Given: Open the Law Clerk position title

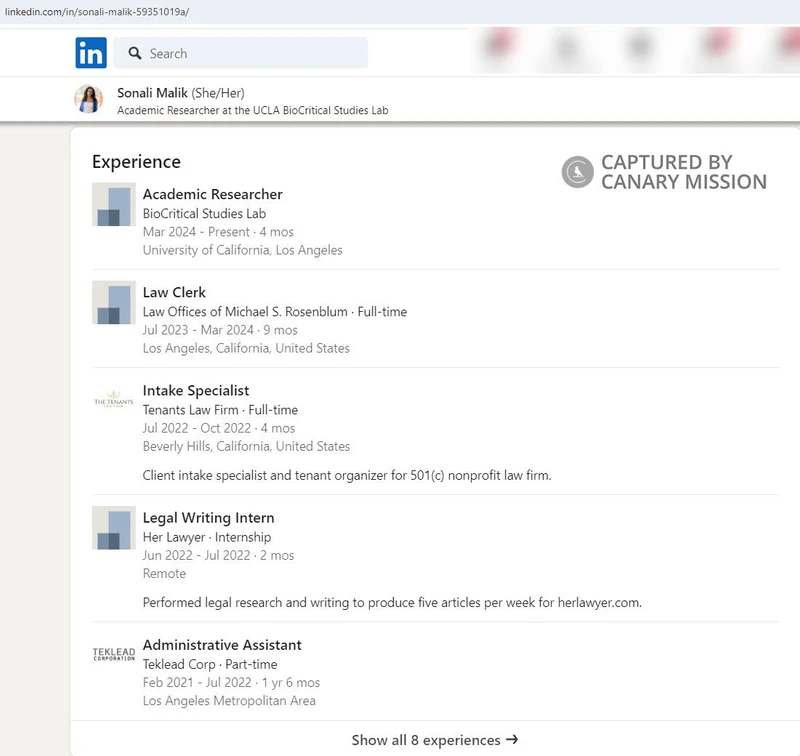Looking at the screenshot, I should (x=174, y=292).
